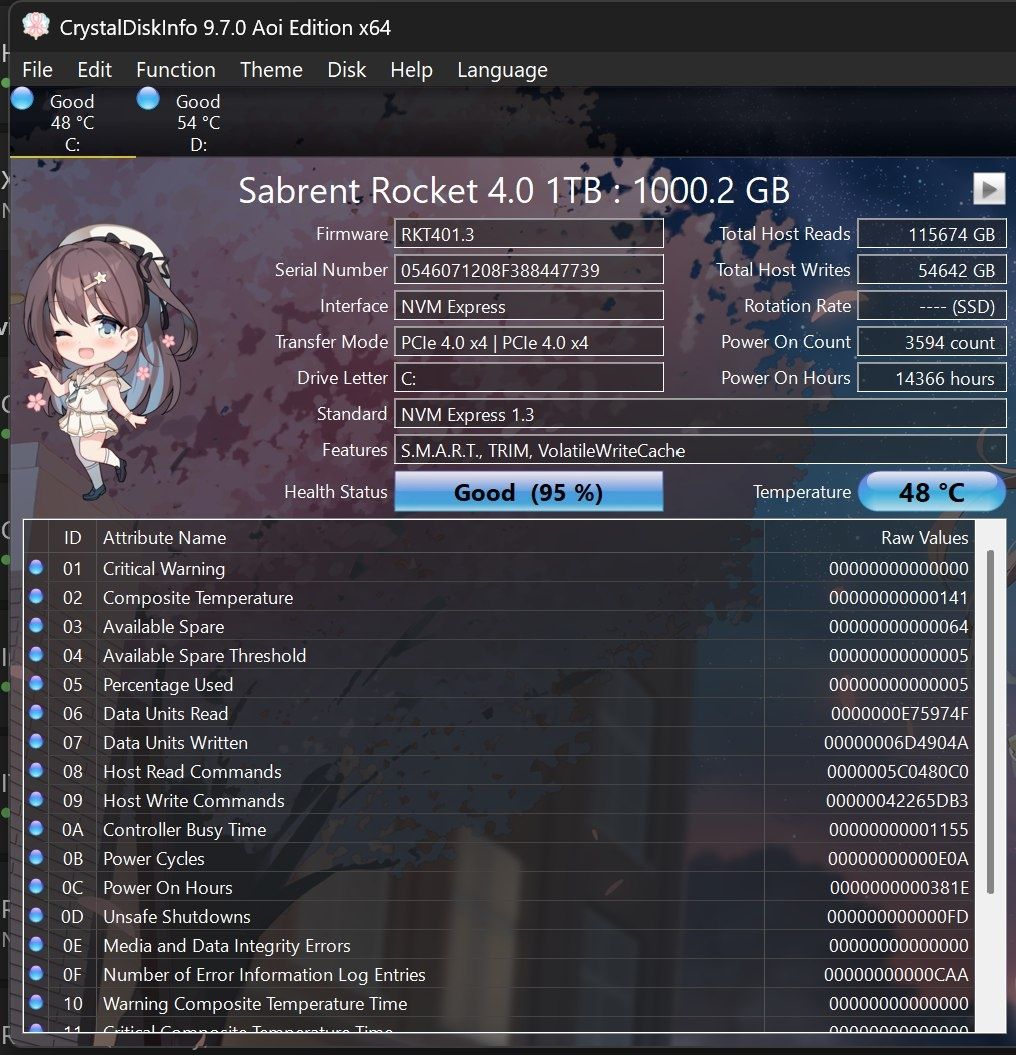Open the Language menu
The height and width of the screenshot is (1055, 1016).
coord(502,70)
